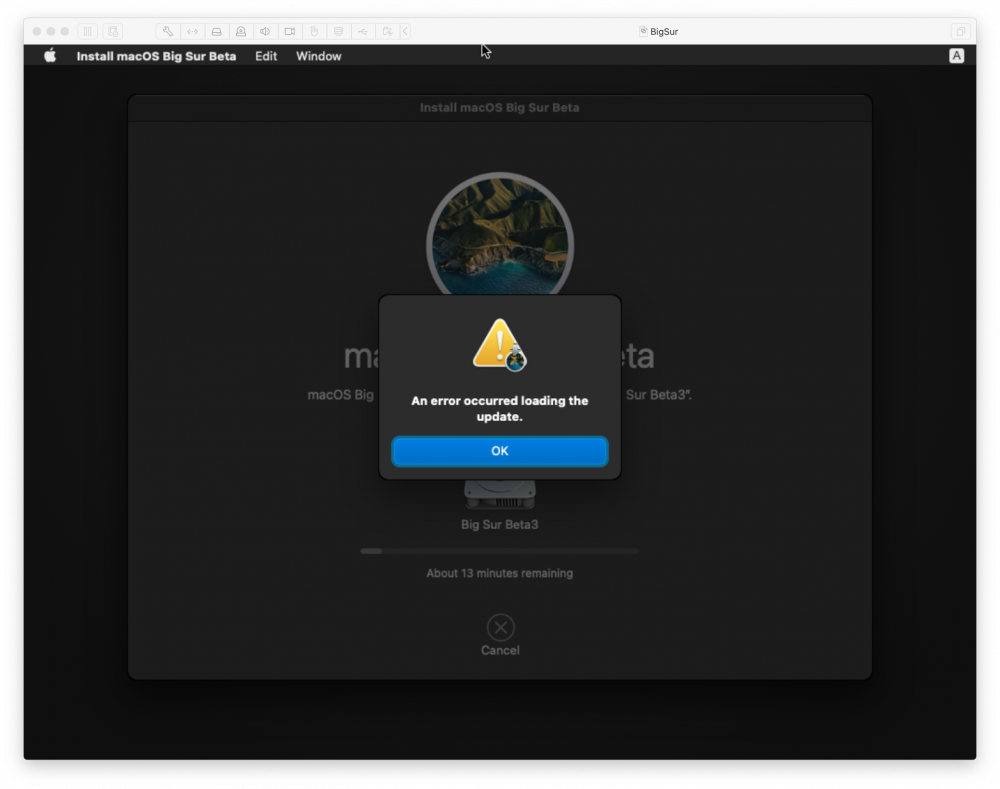This screenshot has height=789, width=1000.
Task: Open the Install macOS Big Sur Beta menu
Action: point(156,56)
